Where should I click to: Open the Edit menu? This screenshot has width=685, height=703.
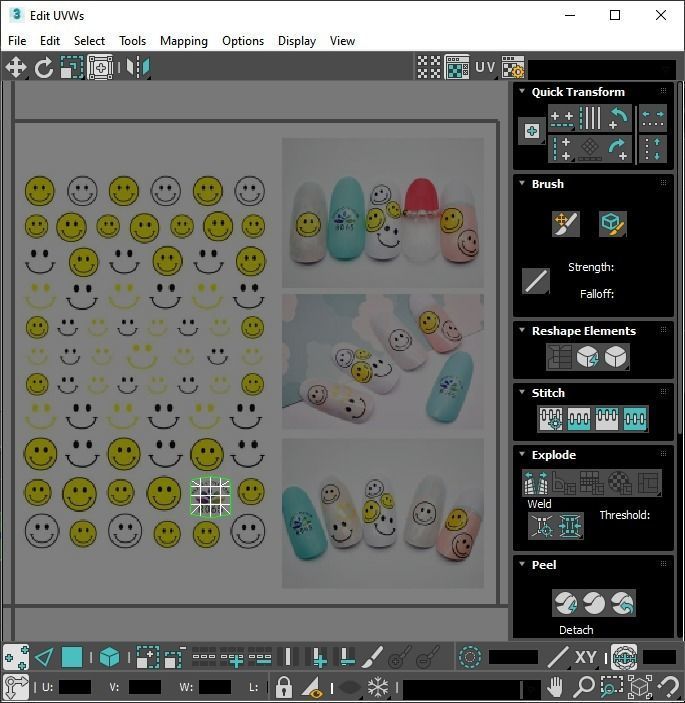50,41
